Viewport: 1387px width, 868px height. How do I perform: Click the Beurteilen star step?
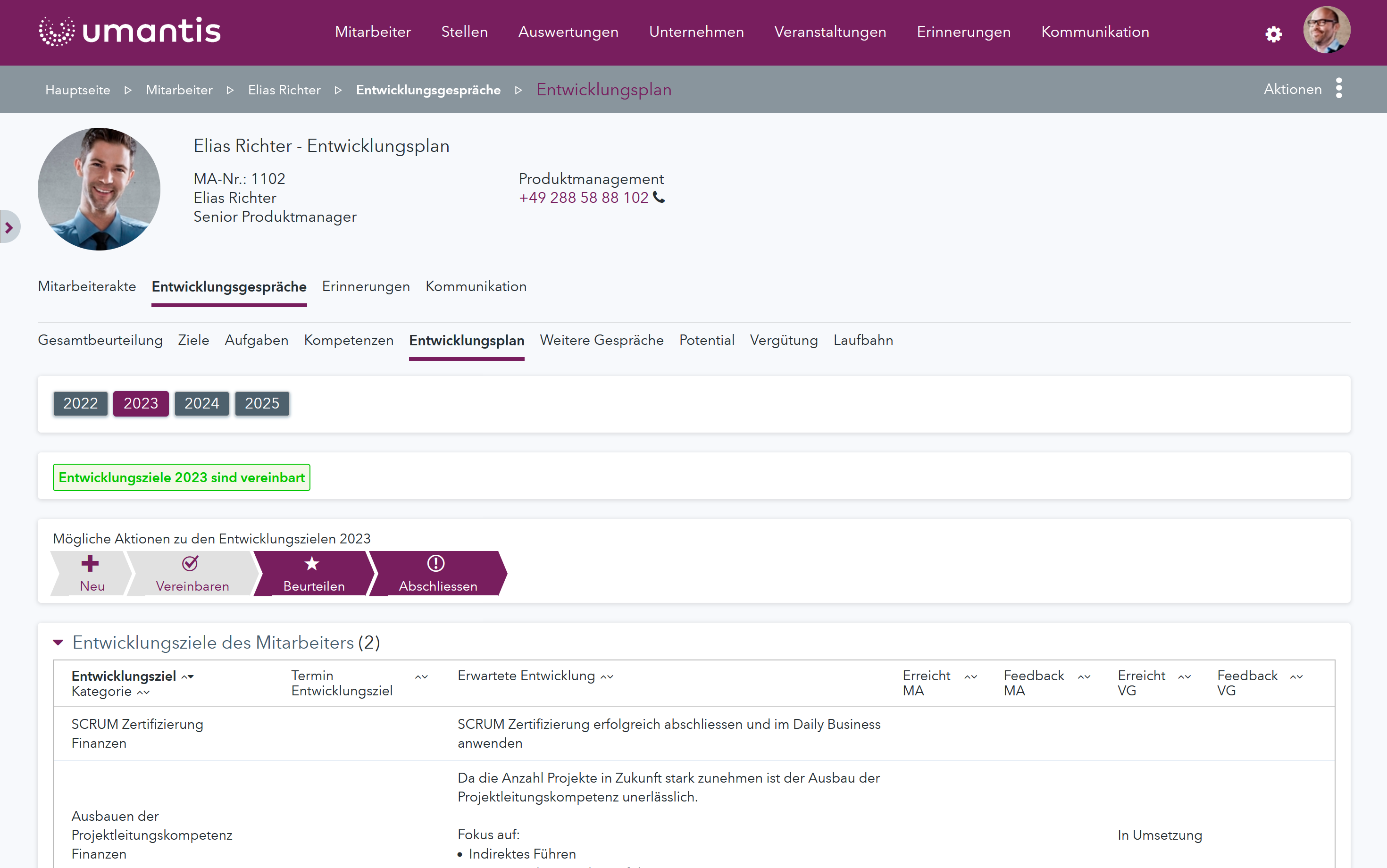pos(313,573)
